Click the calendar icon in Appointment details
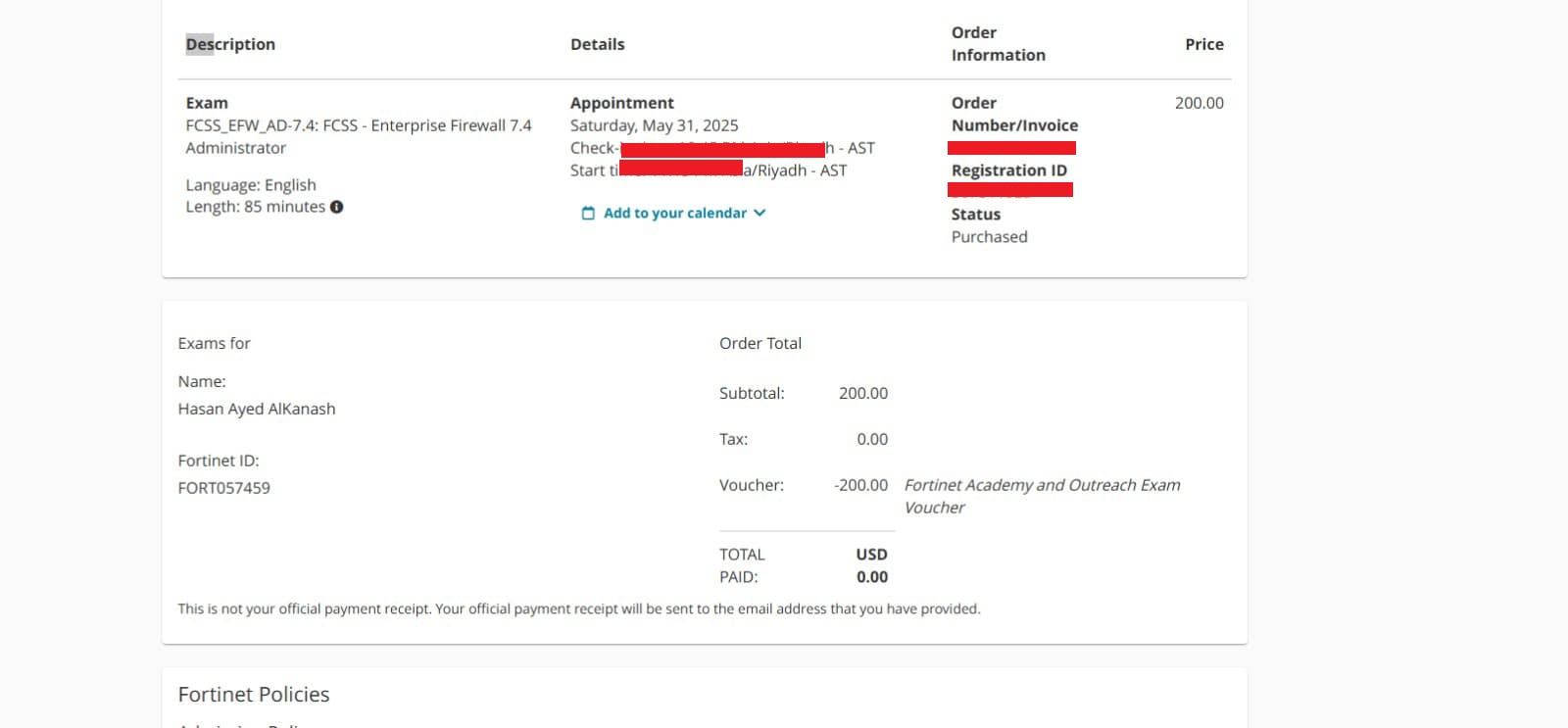Screen dimensions: 1568x728 (588, 214)
